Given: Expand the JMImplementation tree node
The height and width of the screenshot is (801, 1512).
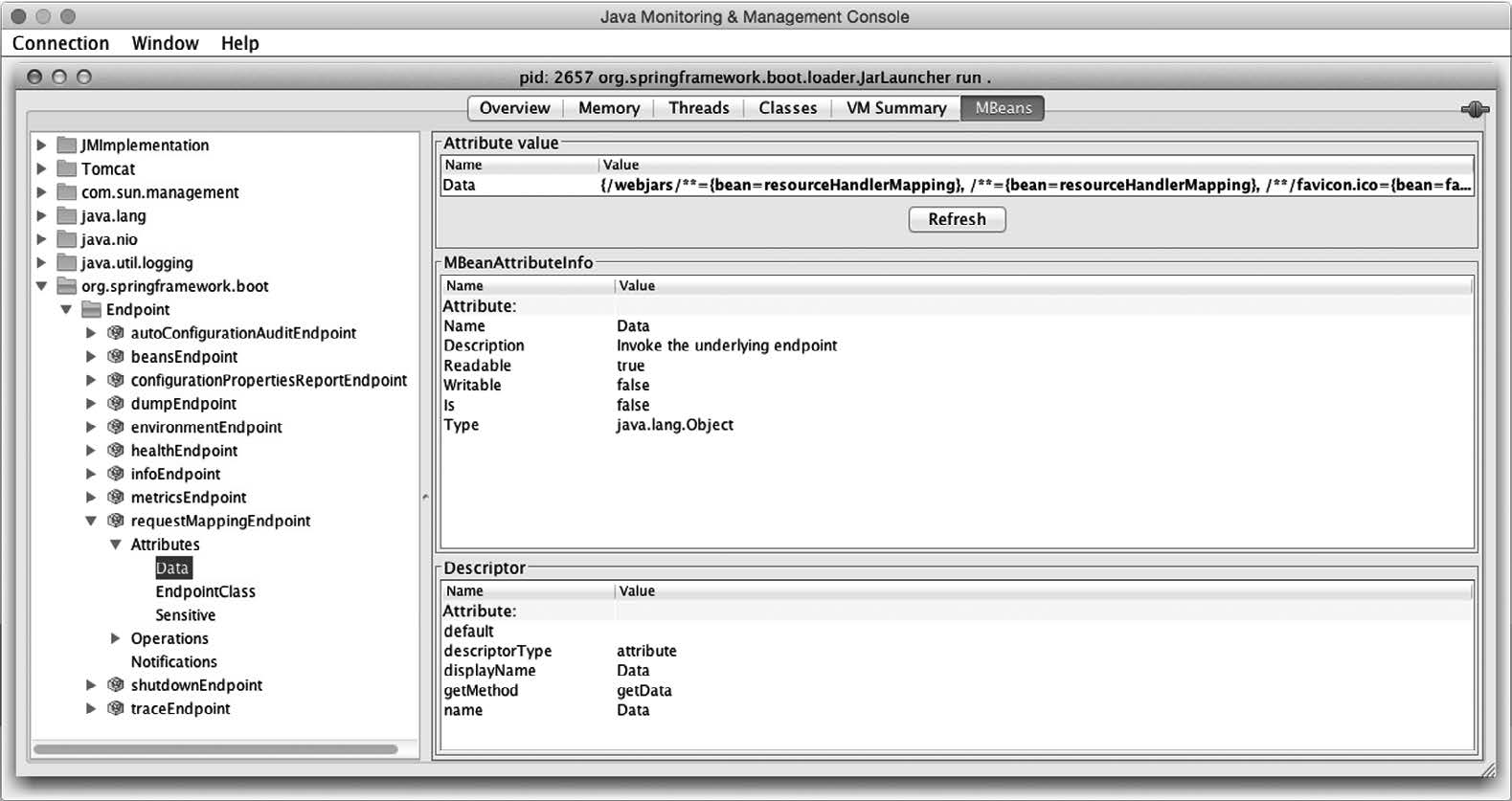Looking at the screenshot, I should pyautogui.click(x=41, y=145).
